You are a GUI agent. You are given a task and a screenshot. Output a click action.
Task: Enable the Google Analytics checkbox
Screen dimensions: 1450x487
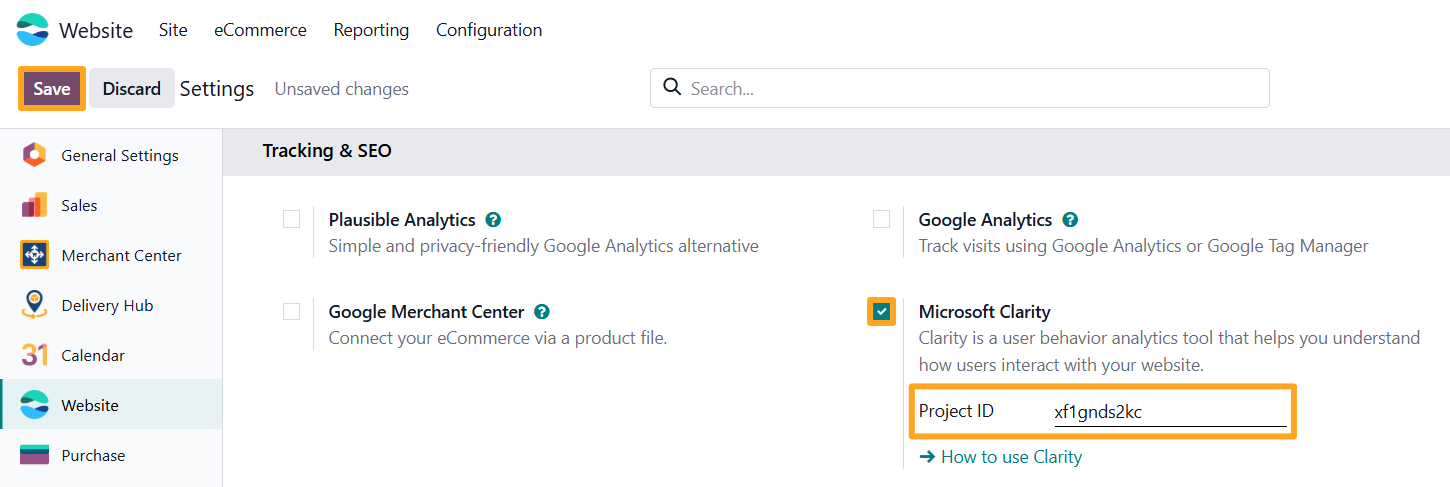[881, 219]
